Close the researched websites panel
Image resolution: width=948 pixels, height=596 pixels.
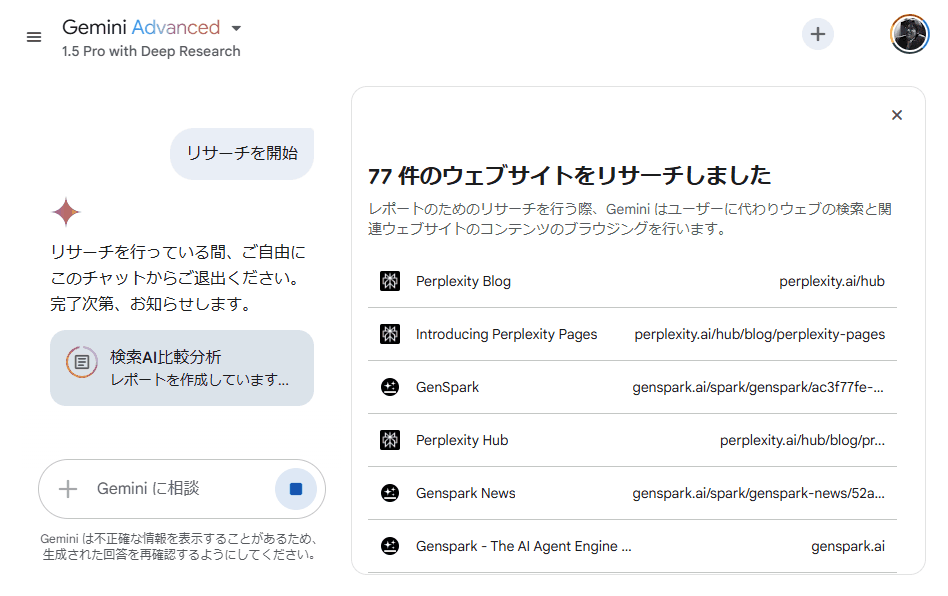pyautogui.click(x=897, y=115)
